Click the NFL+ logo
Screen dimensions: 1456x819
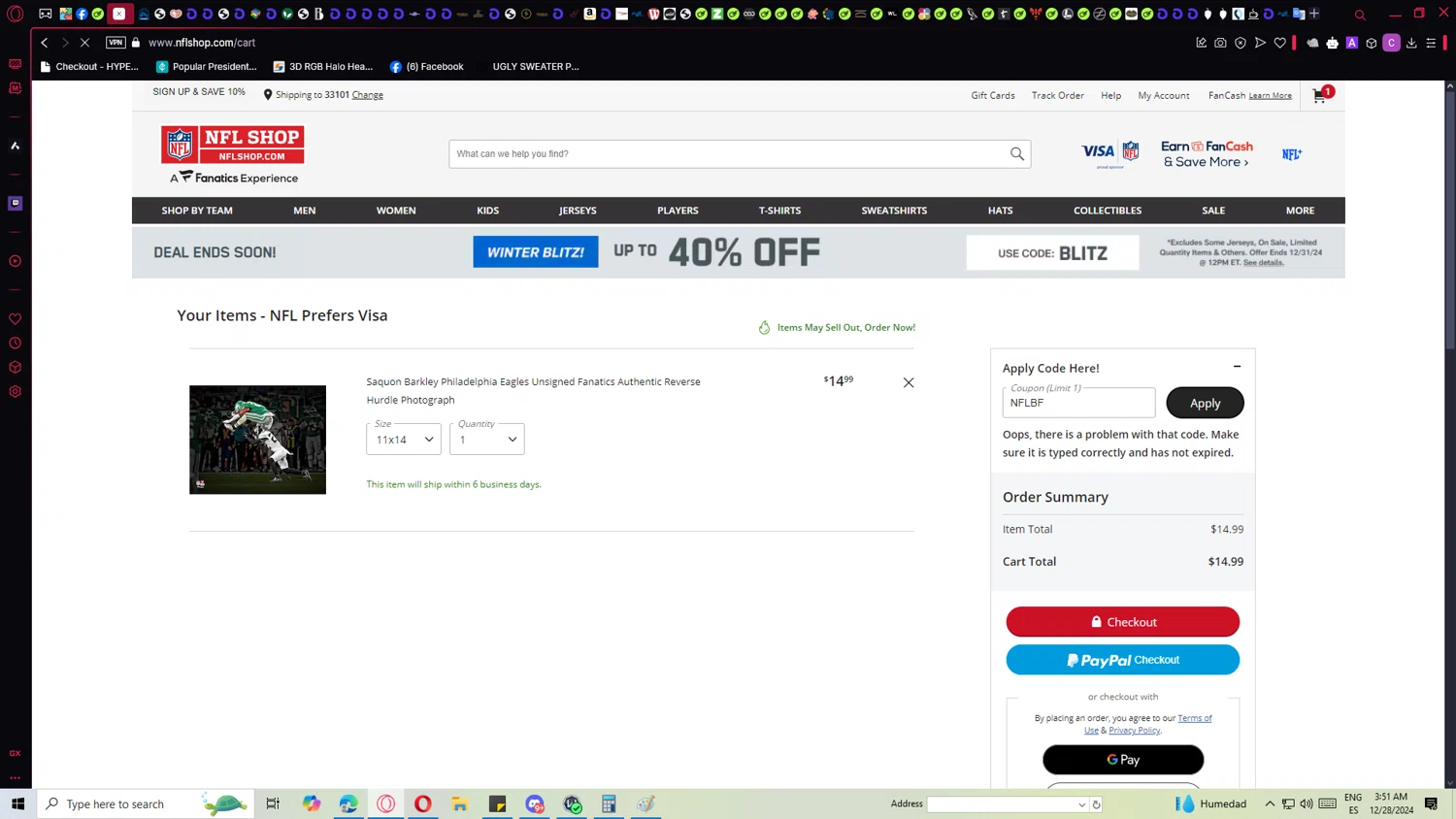(x=1291, y=154)
